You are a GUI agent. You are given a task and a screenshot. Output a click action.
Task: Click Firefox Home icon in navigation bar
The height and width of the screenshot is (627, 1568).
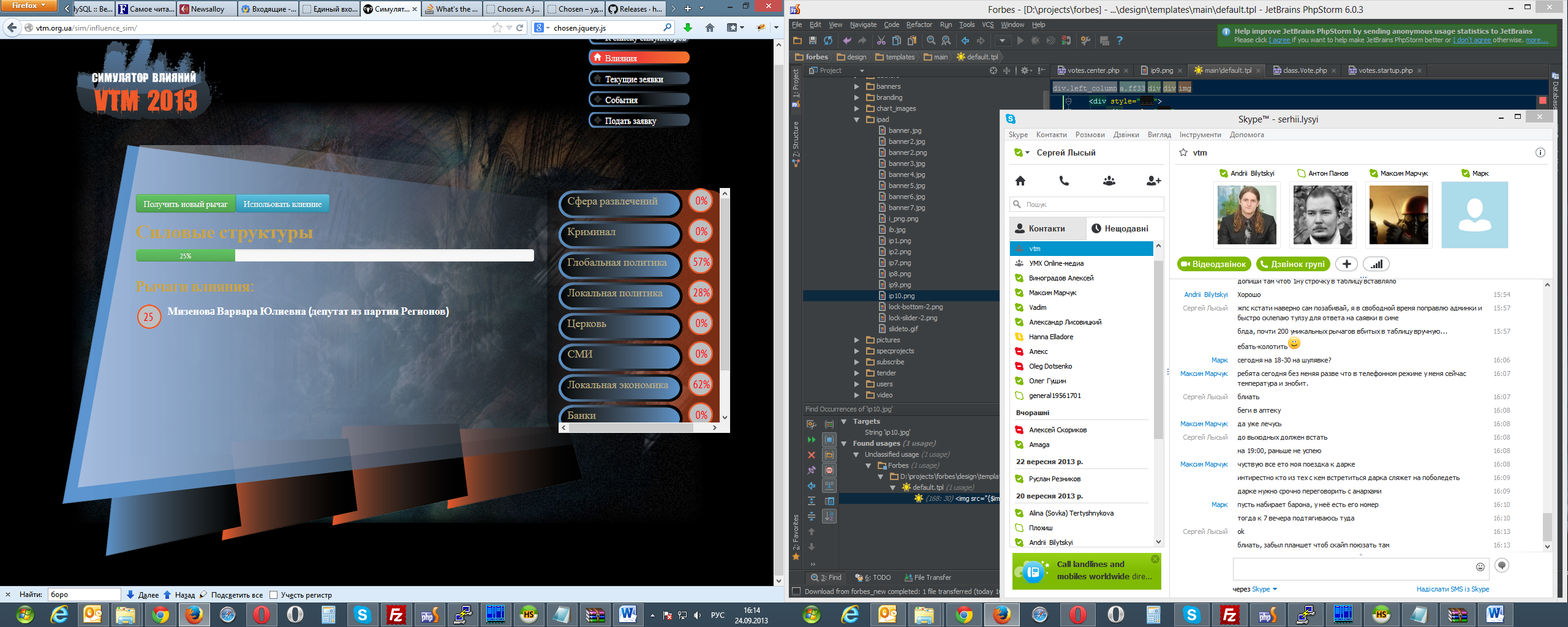[710, 28]
